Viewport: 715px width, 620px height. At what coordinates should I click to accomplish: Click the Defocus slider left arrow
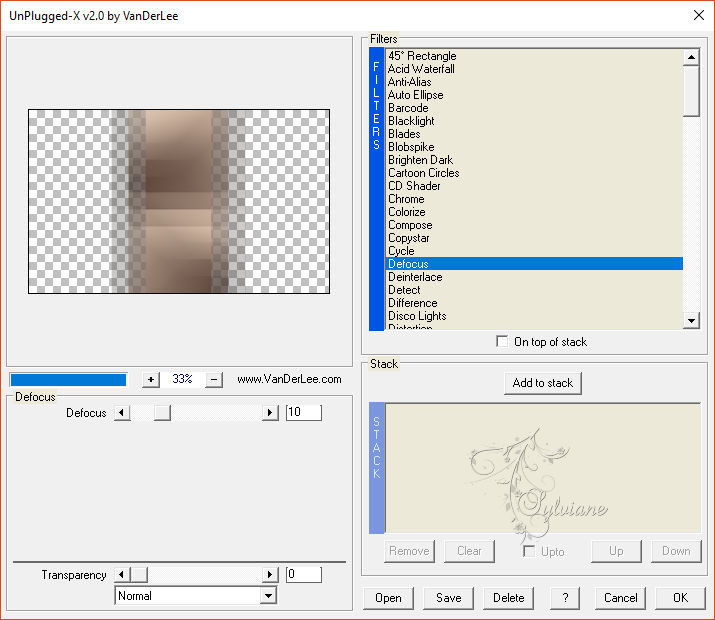coord(122,413)
